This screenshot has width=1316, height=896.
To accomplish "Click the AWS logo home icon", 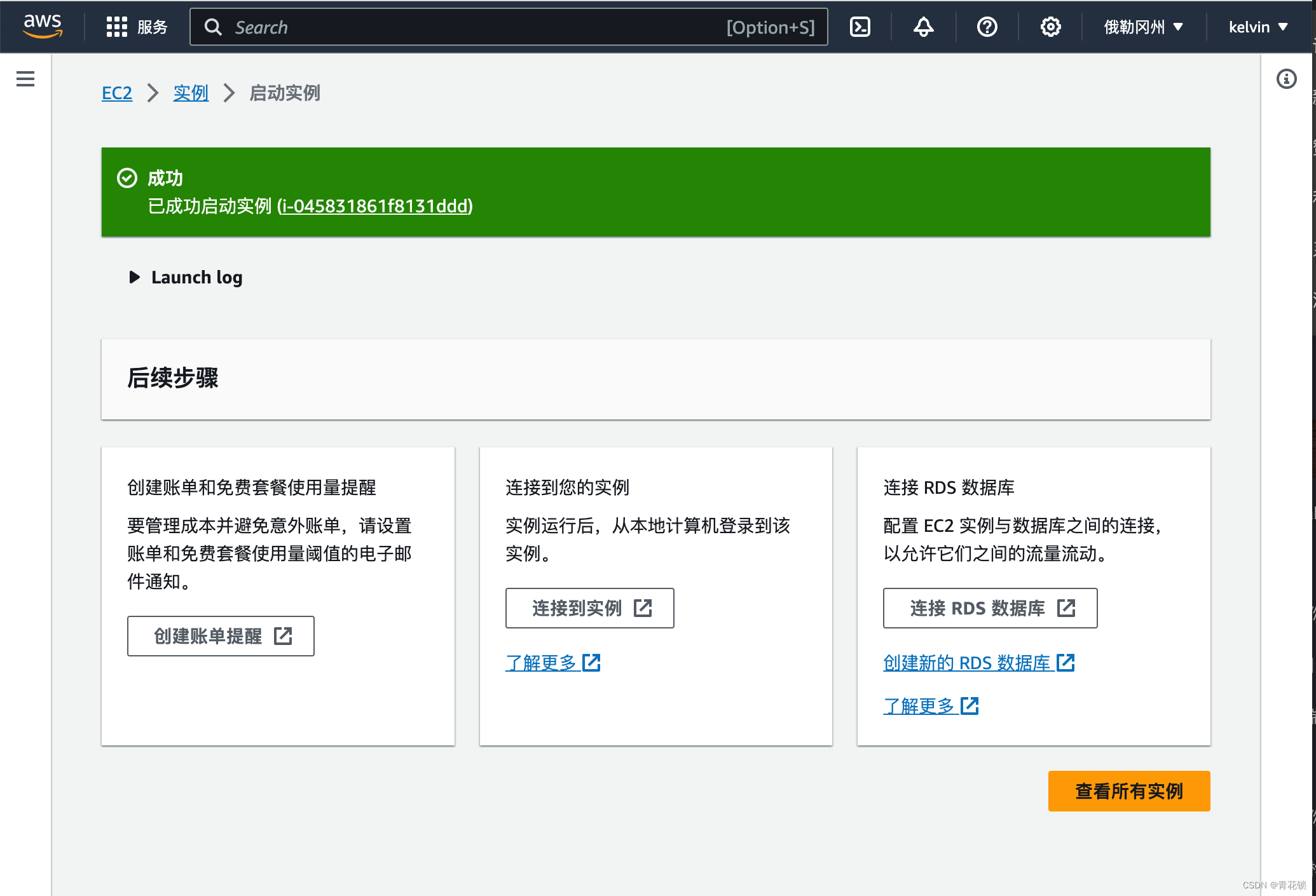I will (42, 26).
